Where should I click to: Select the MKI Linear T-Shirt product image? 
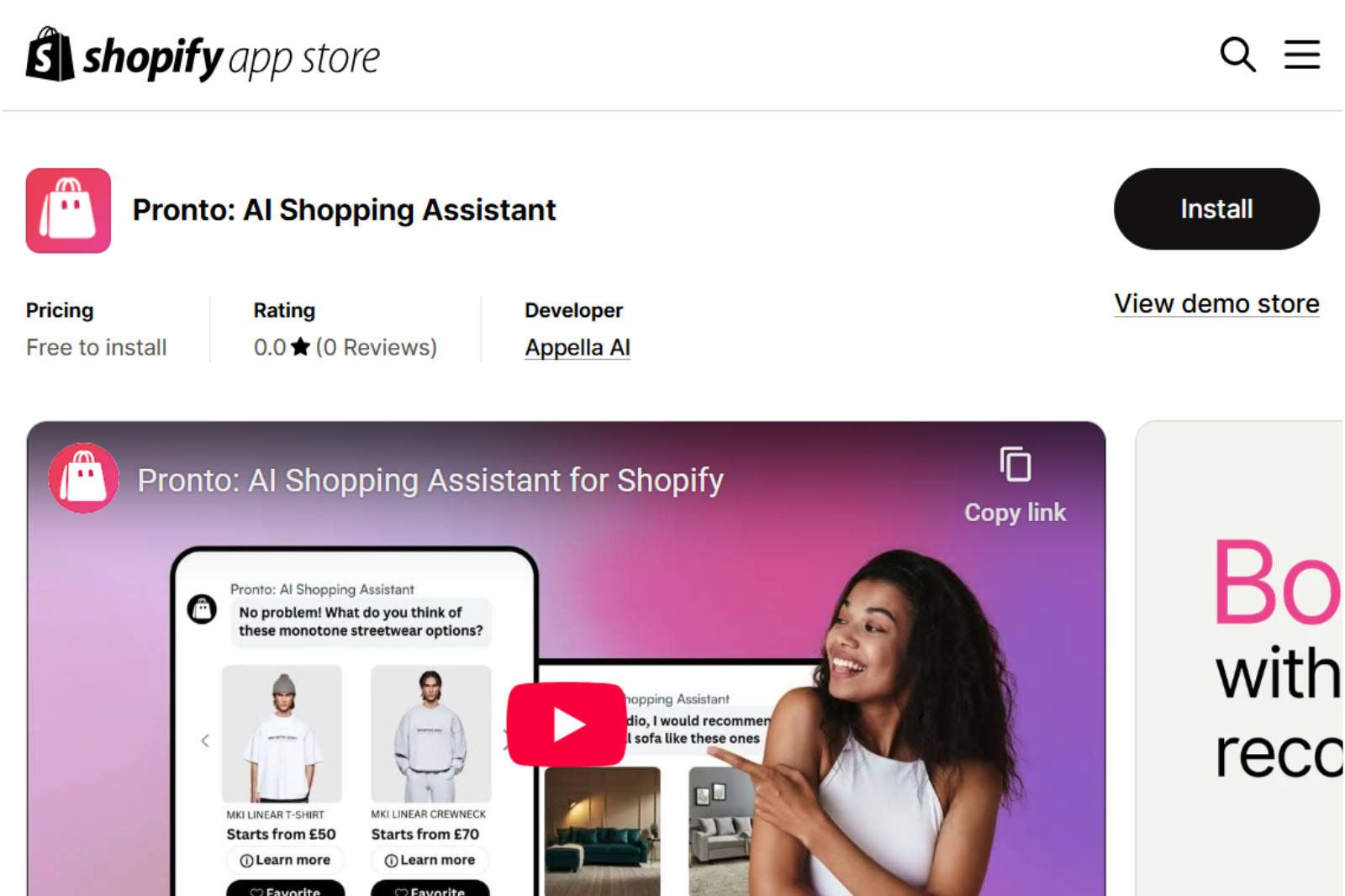pyautogui.click(x=282, y=734)
